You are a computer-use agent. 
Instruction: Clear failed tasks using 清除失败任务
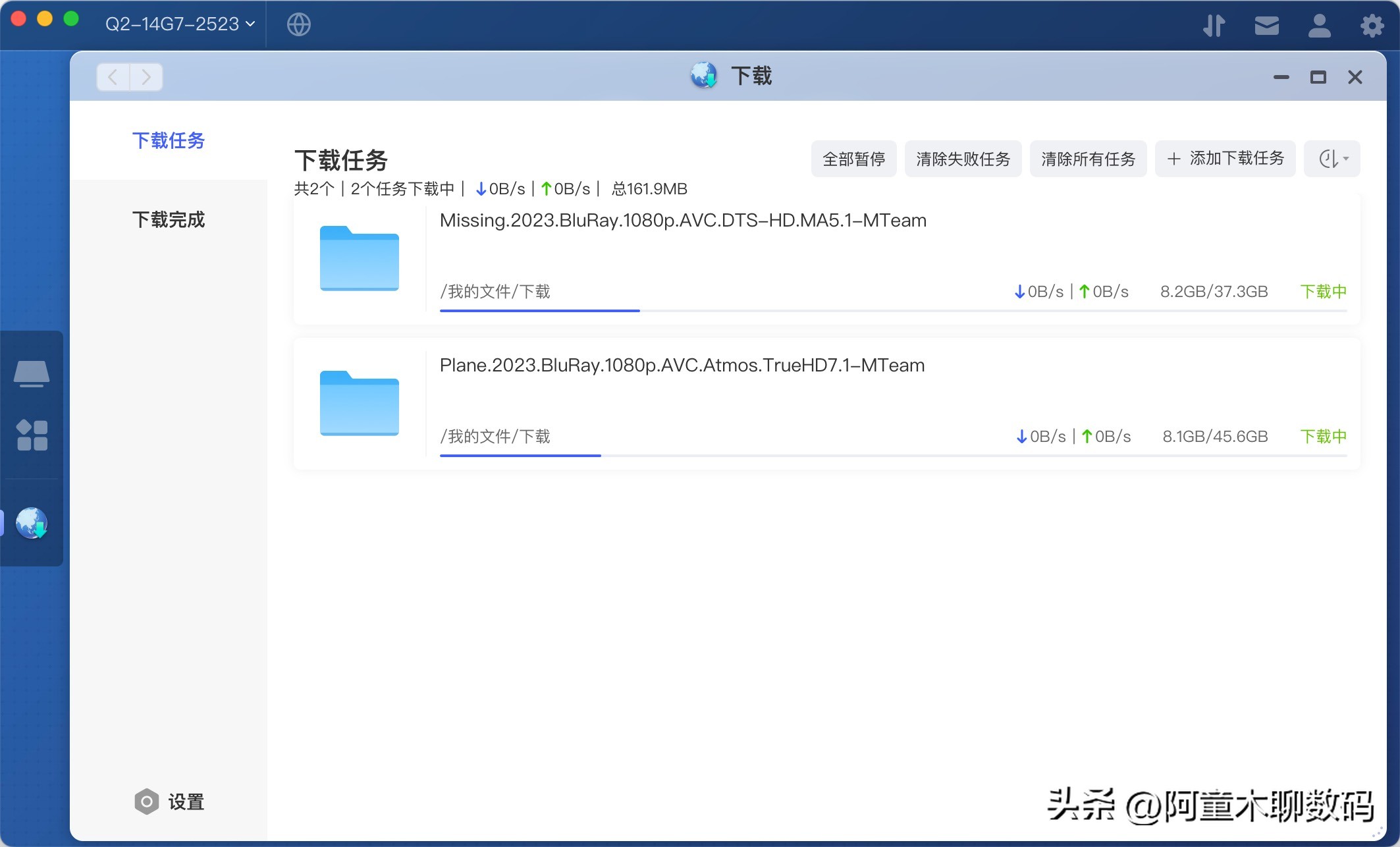[963, 158]
